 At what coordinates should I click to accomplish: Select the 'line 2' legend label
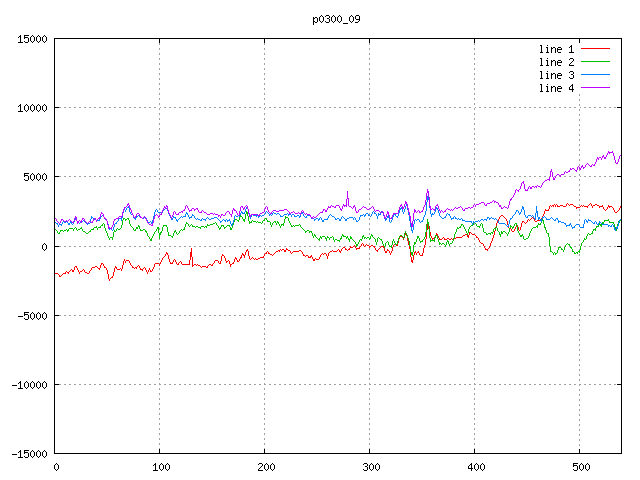click(557, 62)
